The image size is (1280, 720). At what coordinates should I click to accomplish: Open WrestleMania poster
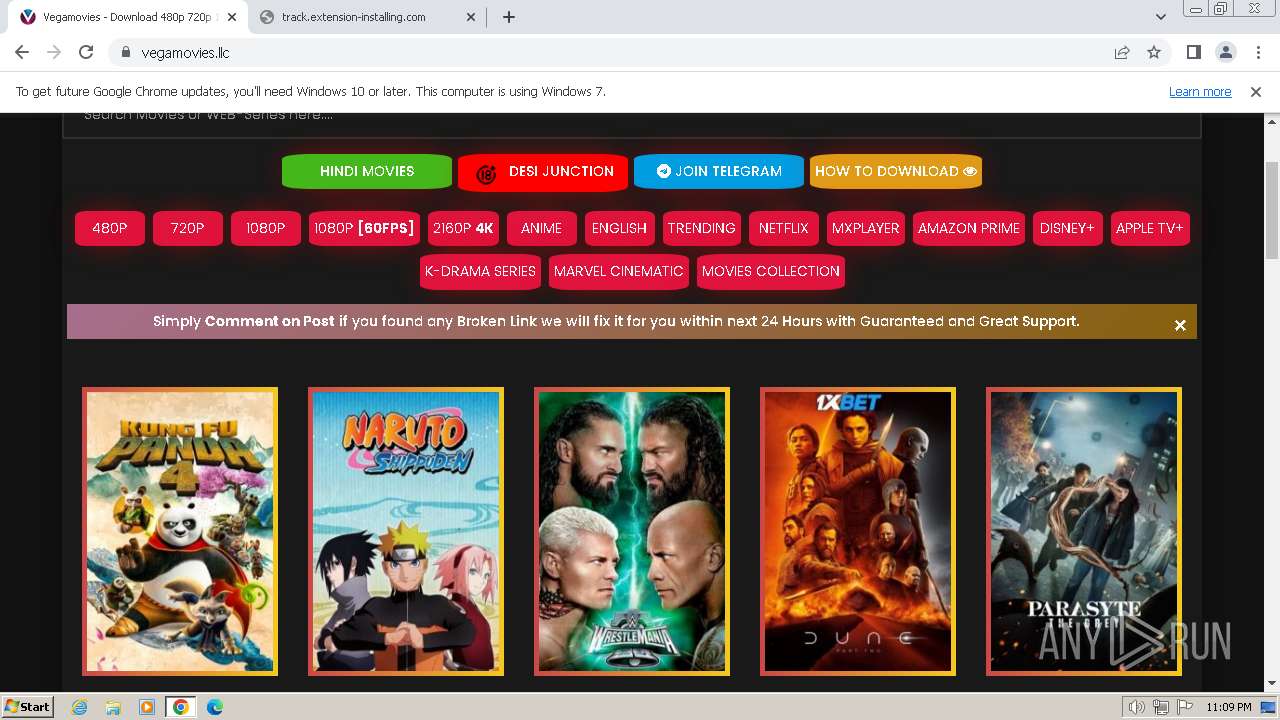tap(632, 531)
